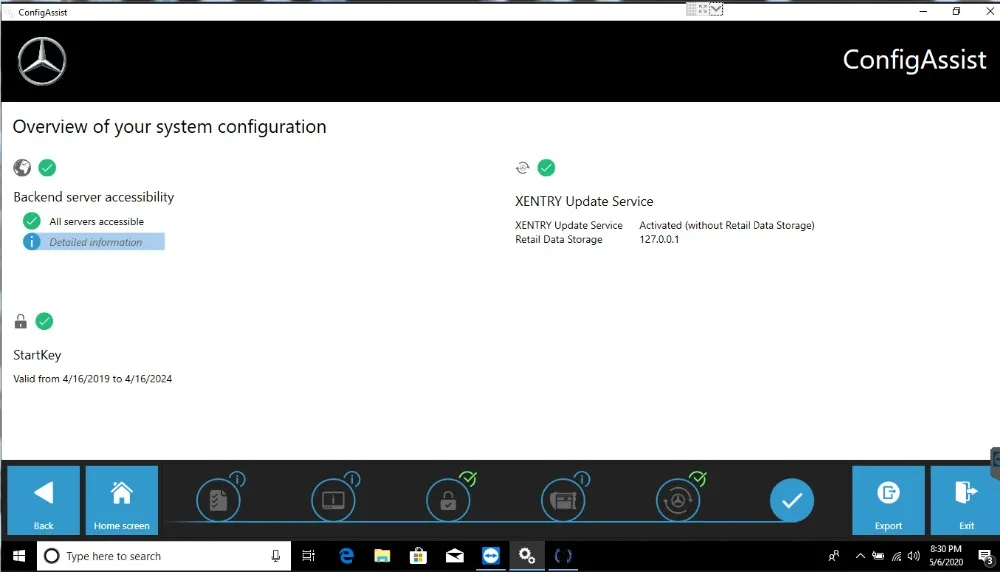Open Task View on the taskbar
Image resolution: width=1000 pixels, height=572 pixels.
pos(308,556)
